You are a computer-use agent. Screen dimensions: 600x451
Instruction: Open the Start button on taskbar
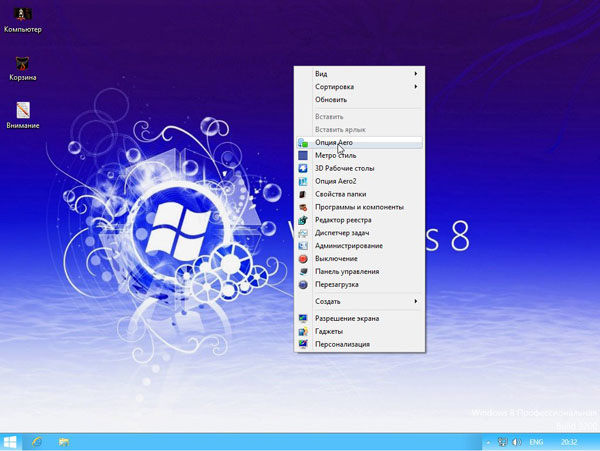[11, 441]
